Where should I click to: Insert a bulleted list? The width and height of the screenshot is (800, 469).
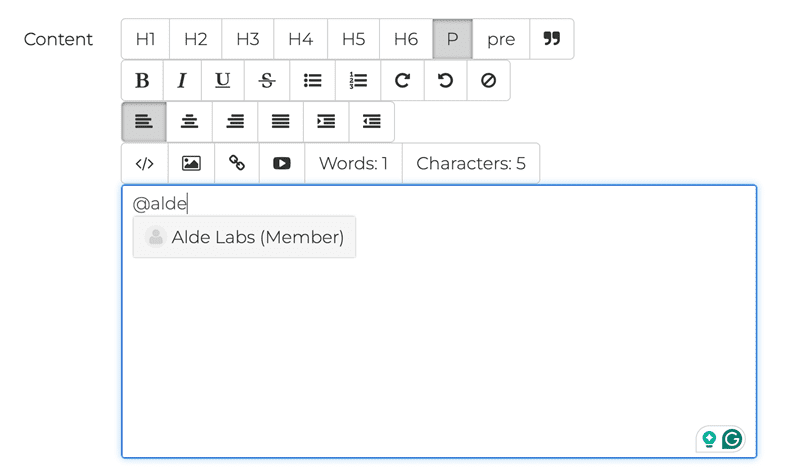(312, 81)
